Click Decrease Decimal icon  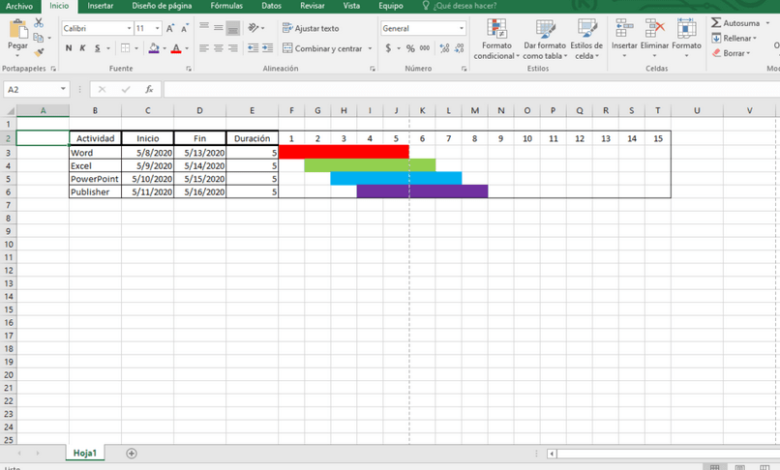pos(459,48)
